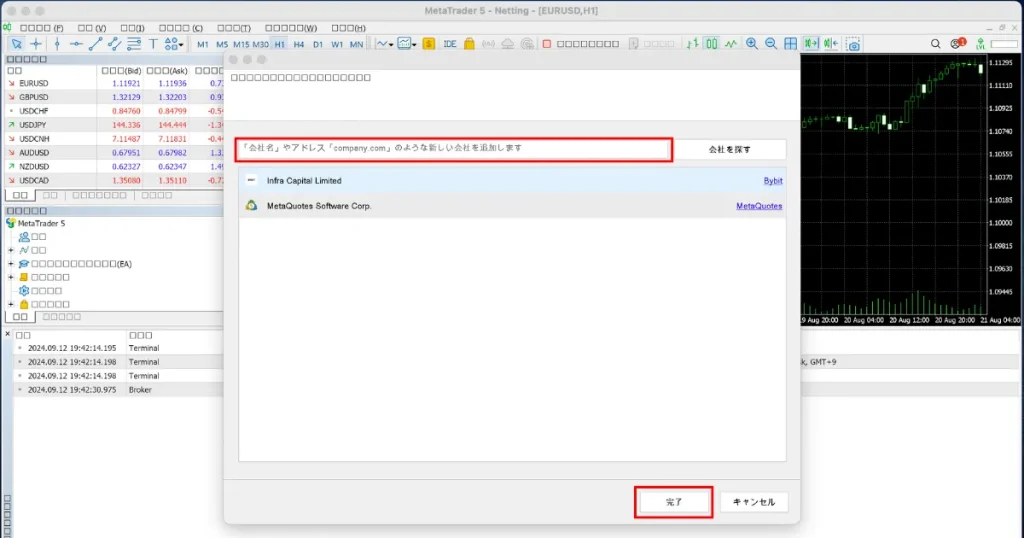Switch to bar chart view

coord(692,44)
